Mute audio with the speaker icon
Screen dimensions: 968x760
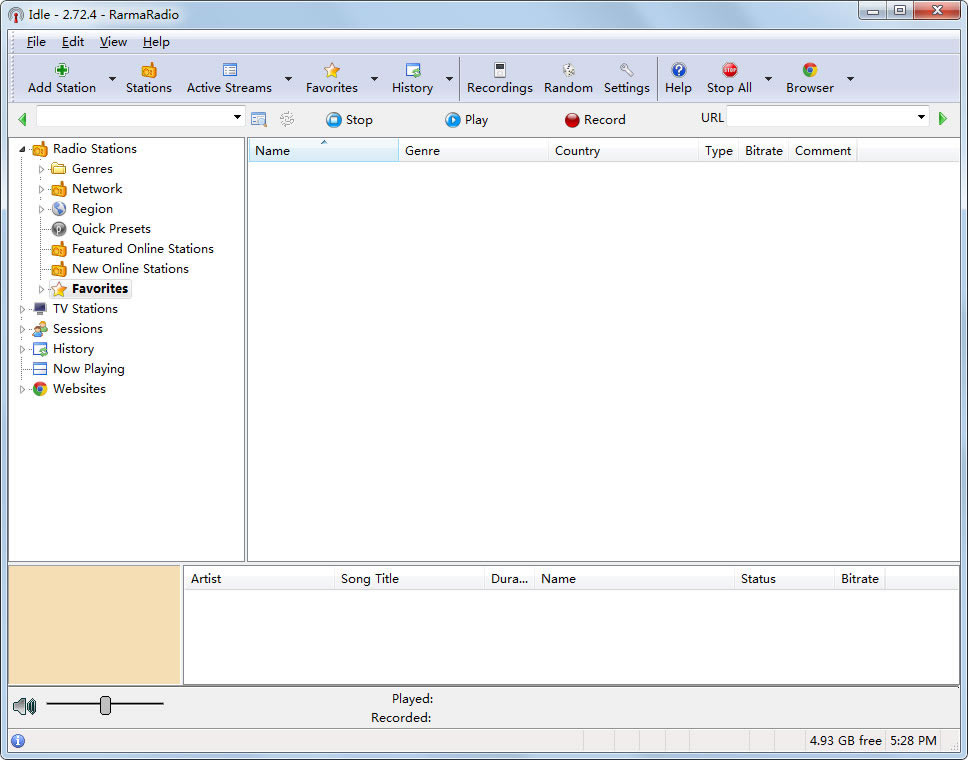24,705
